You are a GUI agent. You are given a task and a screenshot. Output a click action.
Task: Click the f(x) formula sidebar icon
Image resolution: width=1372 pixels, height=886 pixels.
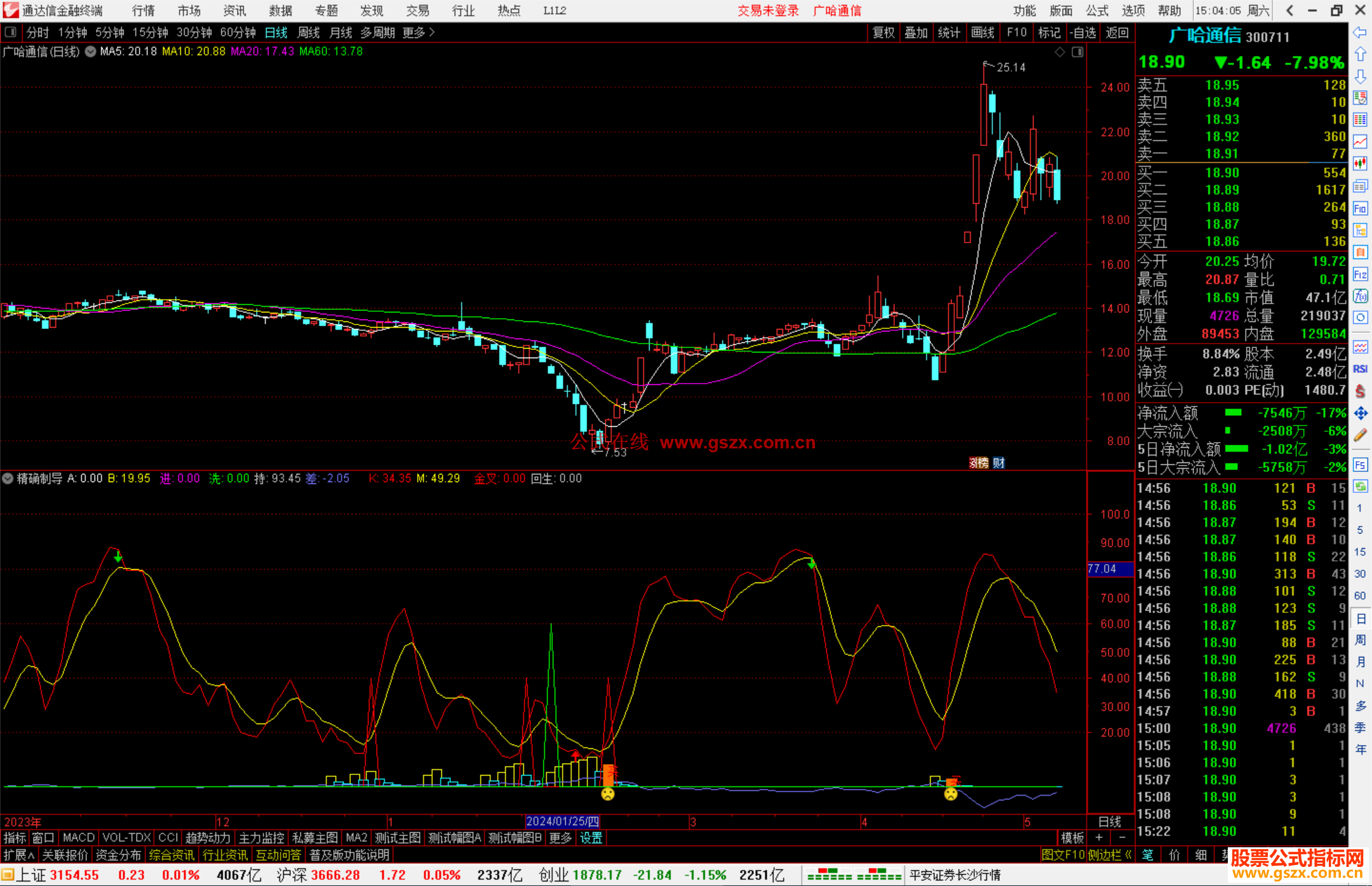[1360, 296]
